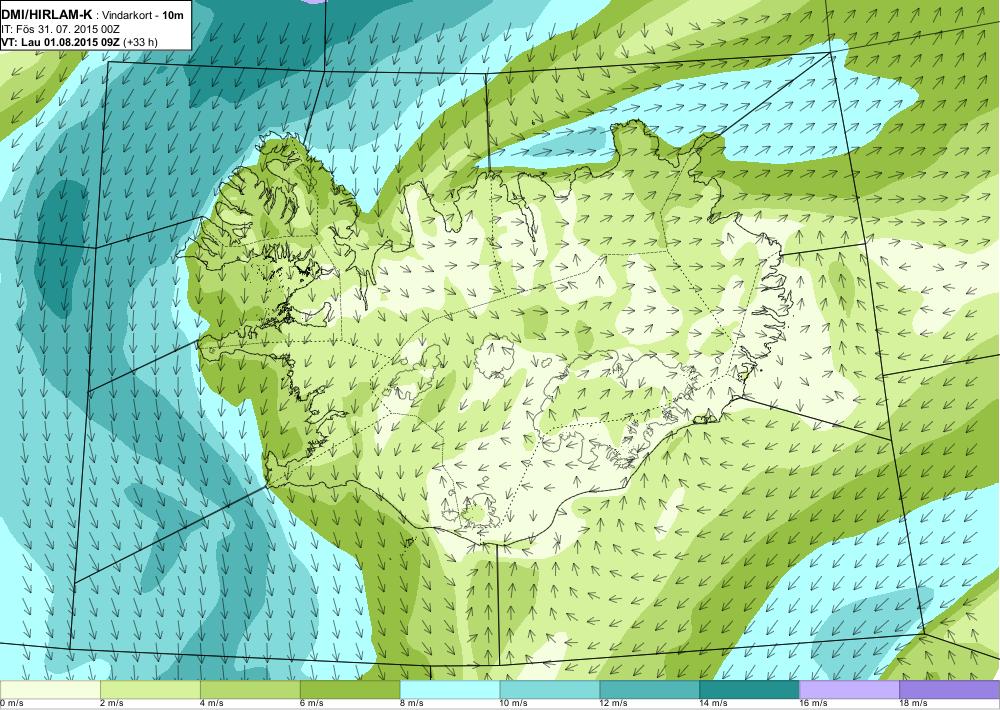Screen dimensions: 1000x710
Task: Click the 6 m/s dark green legend swatch
Action: click(350, 690)
